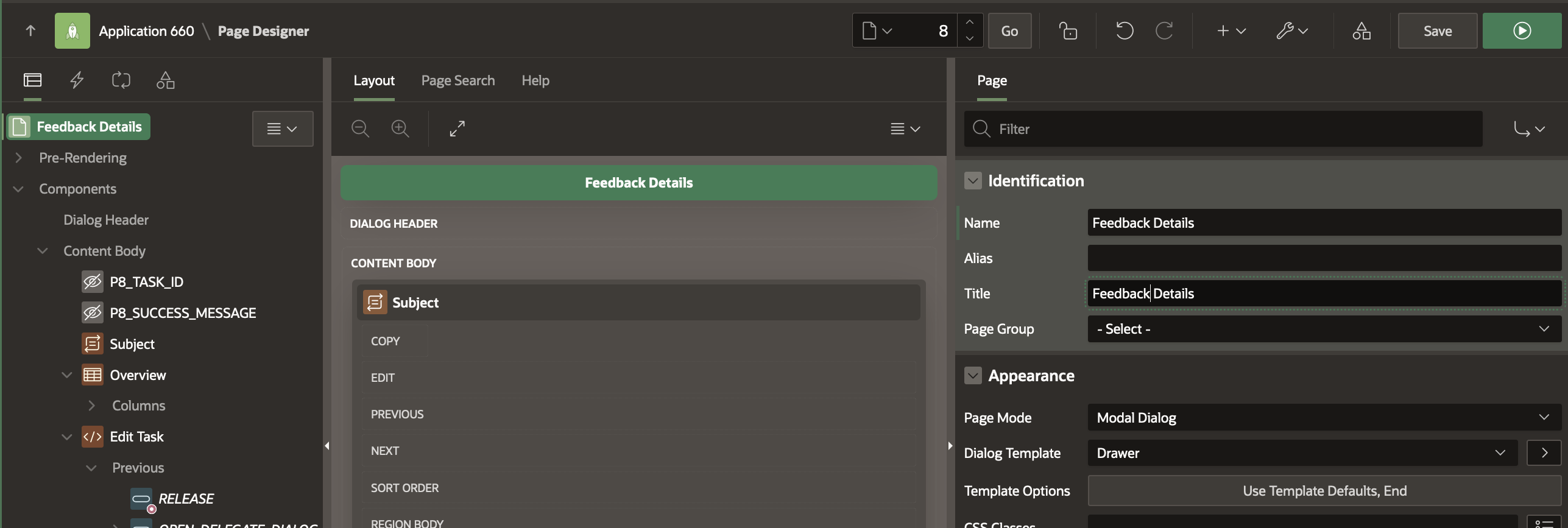
Task: Open the Shared Components icon
Action: click(1361, 30)
